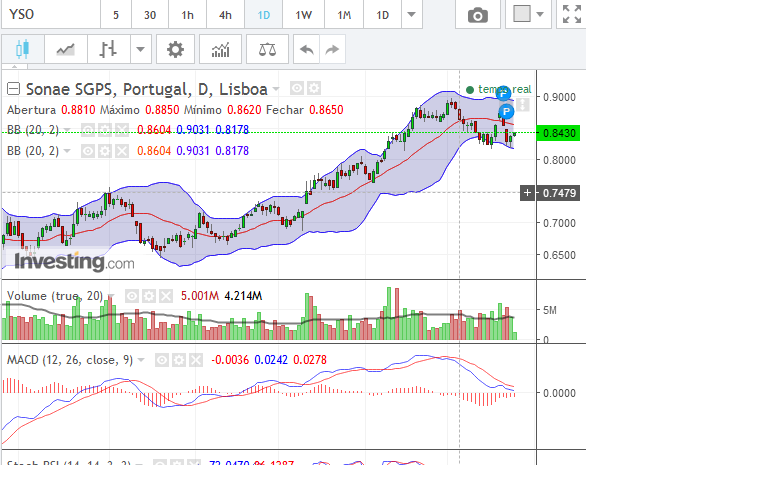Switch to the line chart type icon
This screenshot has width=768, height=480.
66,49
